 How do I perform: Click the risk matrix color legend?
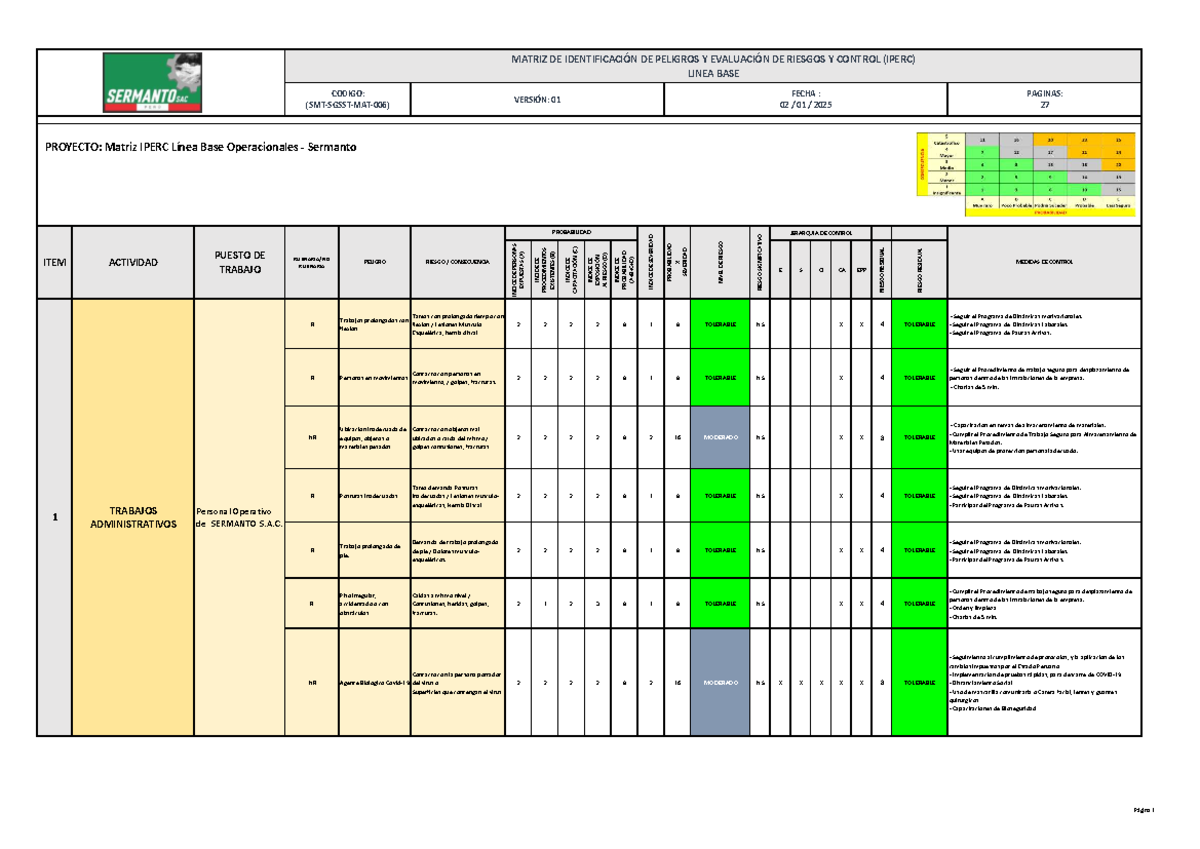tap(1027, 174)
